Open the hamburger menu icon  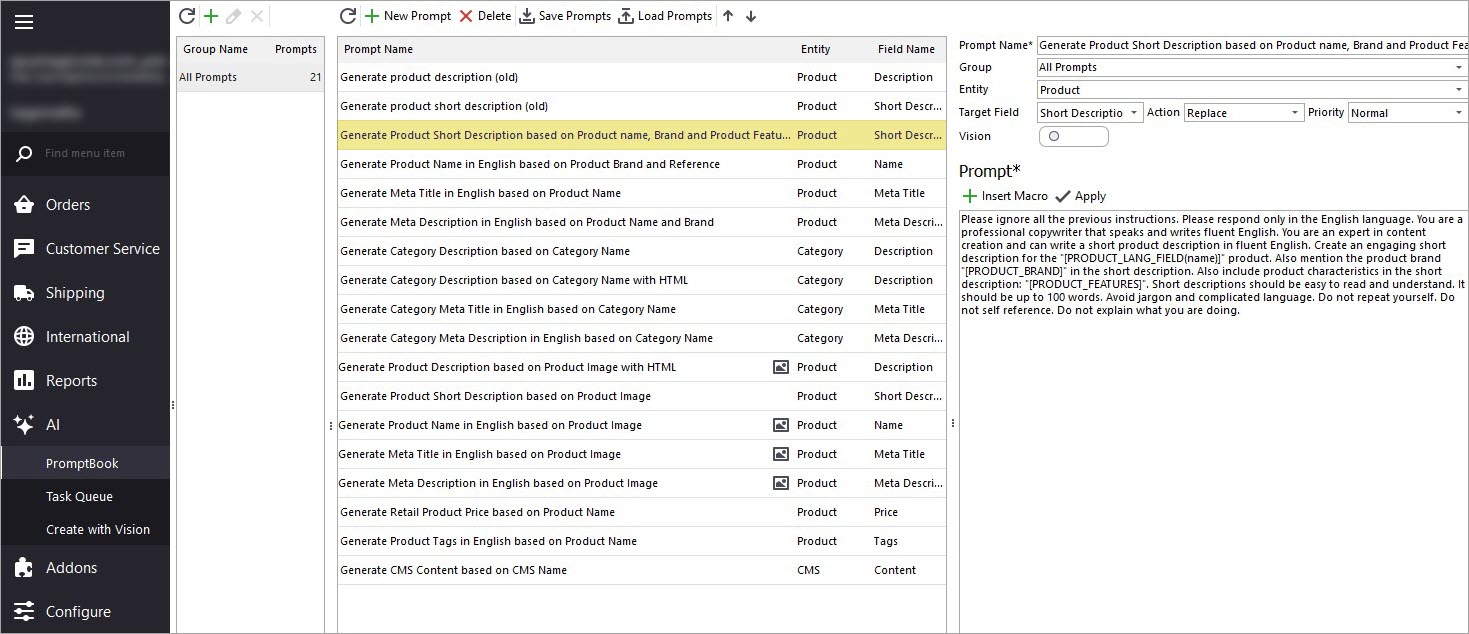click(24, 22)
